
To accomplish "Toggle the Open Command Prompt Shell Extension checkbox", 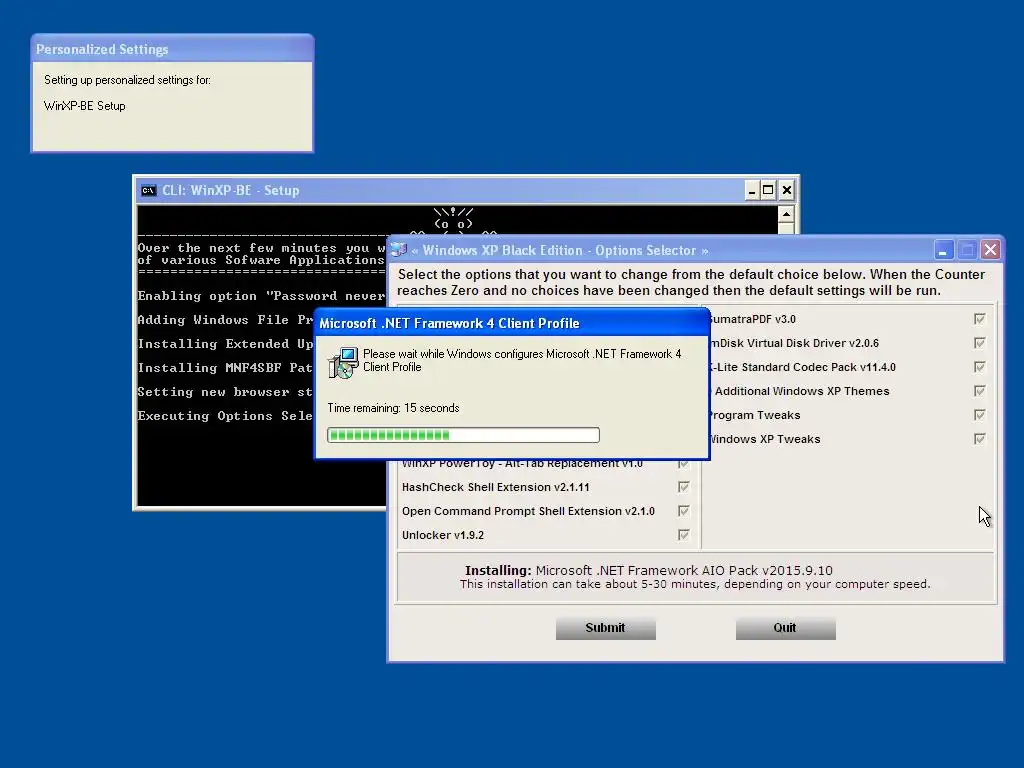I will pos(683,511).
